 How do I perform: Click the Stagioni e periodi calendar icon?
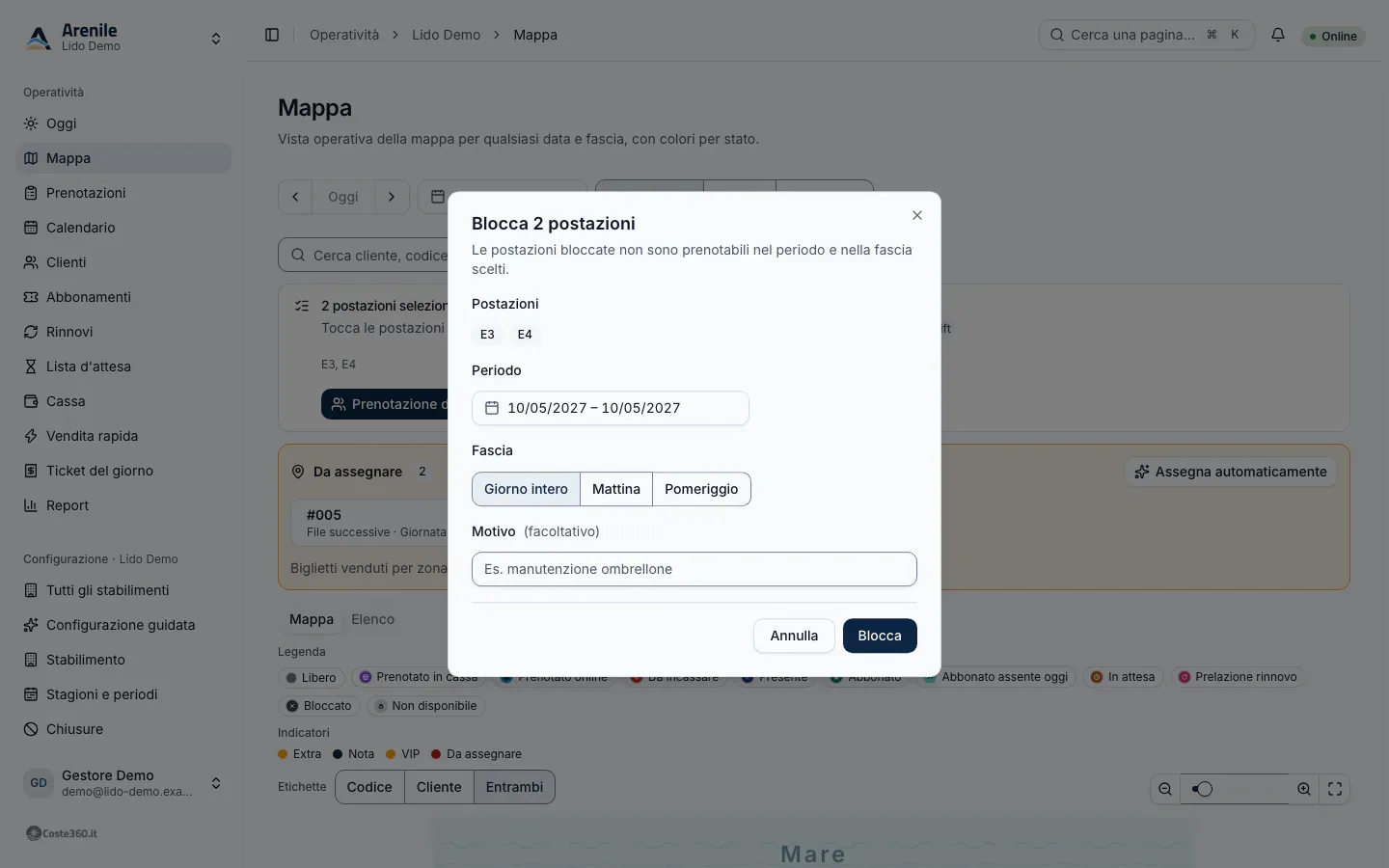31,694
